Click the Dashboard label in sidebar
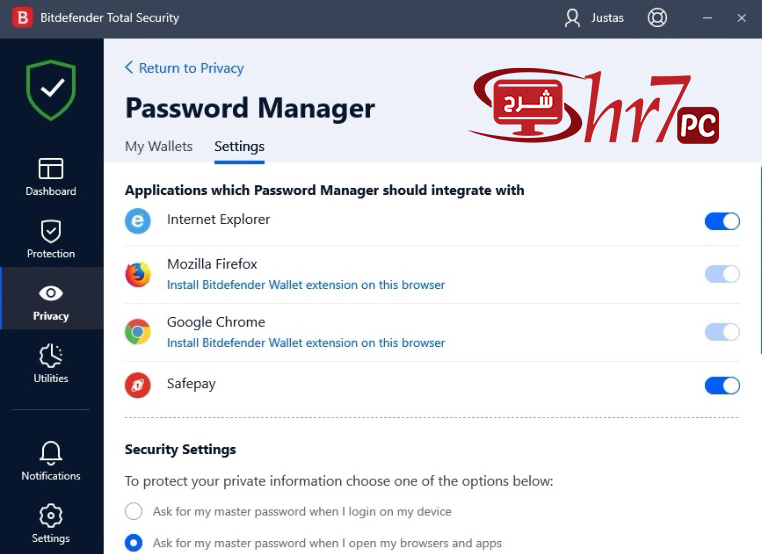762x554 pixels. point(51,191)
